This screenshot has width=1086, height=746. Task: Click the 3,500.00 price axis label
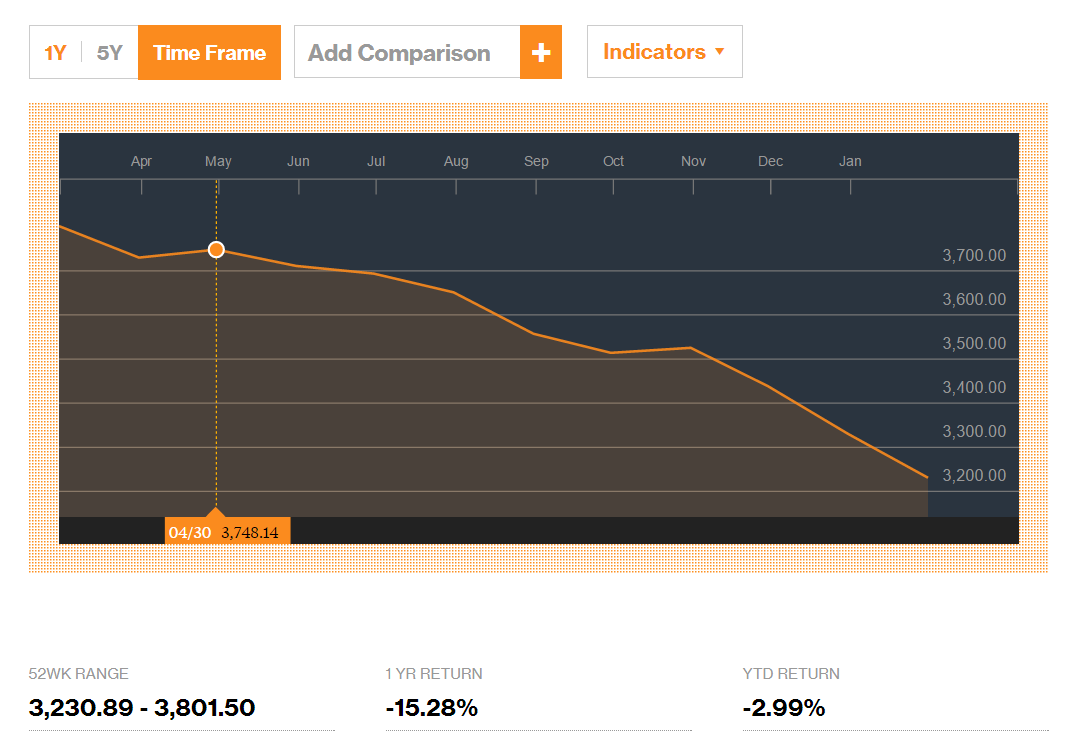pos(974,344)
